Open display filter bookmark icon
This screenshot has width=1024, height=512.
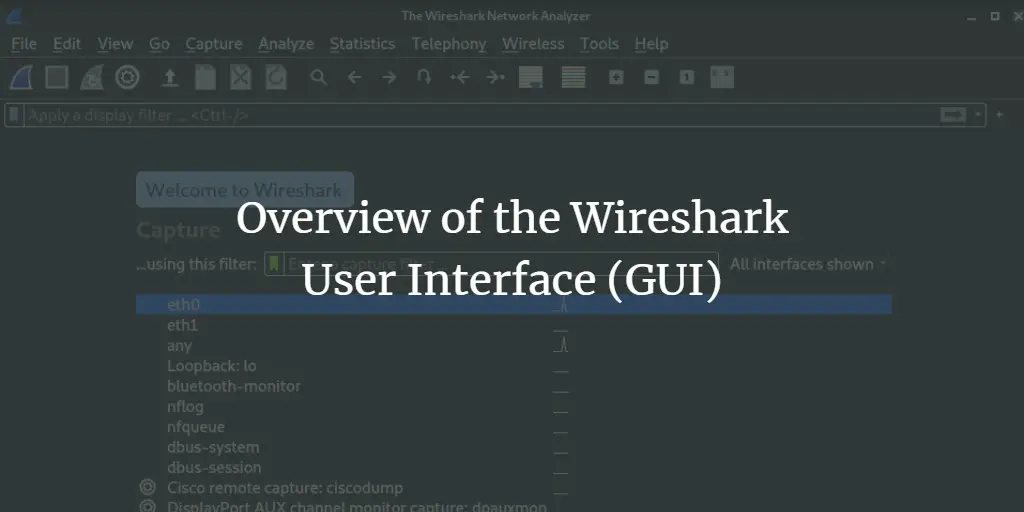[x=14, y=116]
